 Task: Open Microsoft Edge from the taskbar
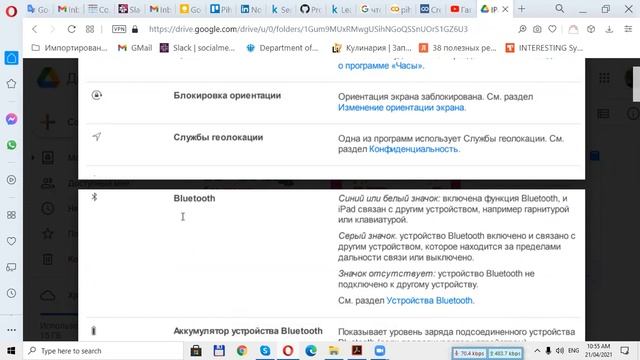click(x=311, y=351)
